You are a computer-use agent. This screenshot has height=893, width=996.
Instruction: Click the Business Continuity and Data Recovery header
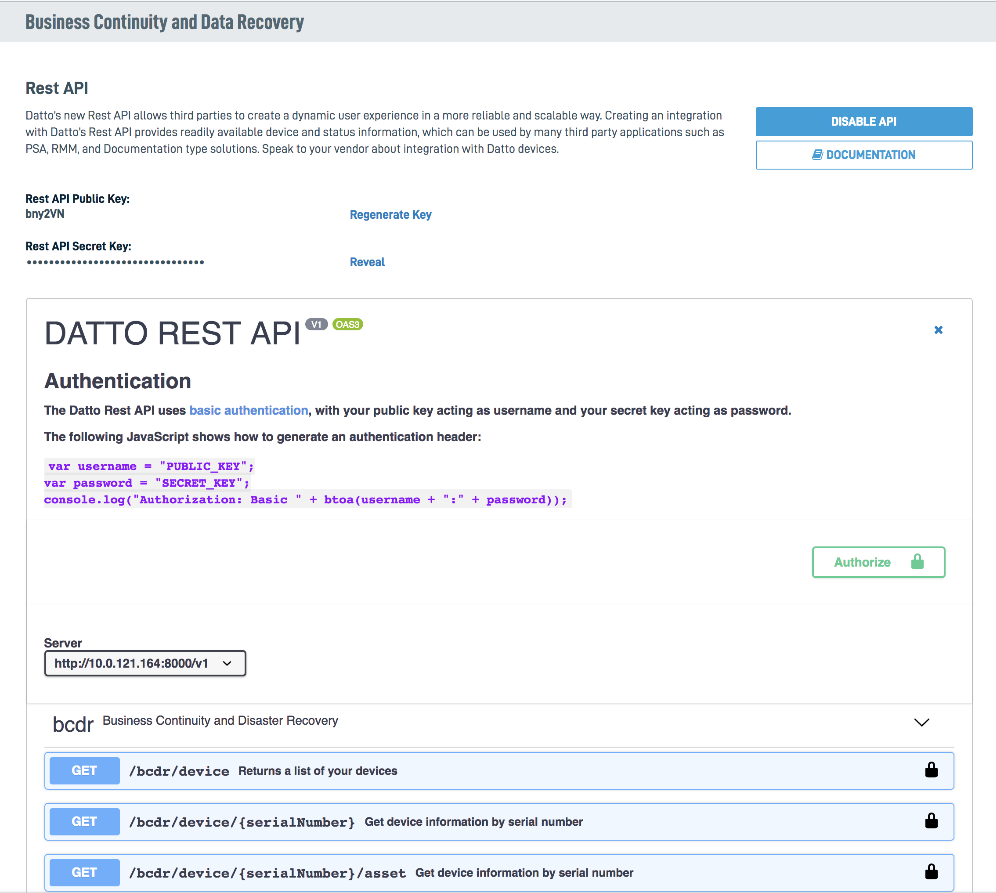coord(165,20)
